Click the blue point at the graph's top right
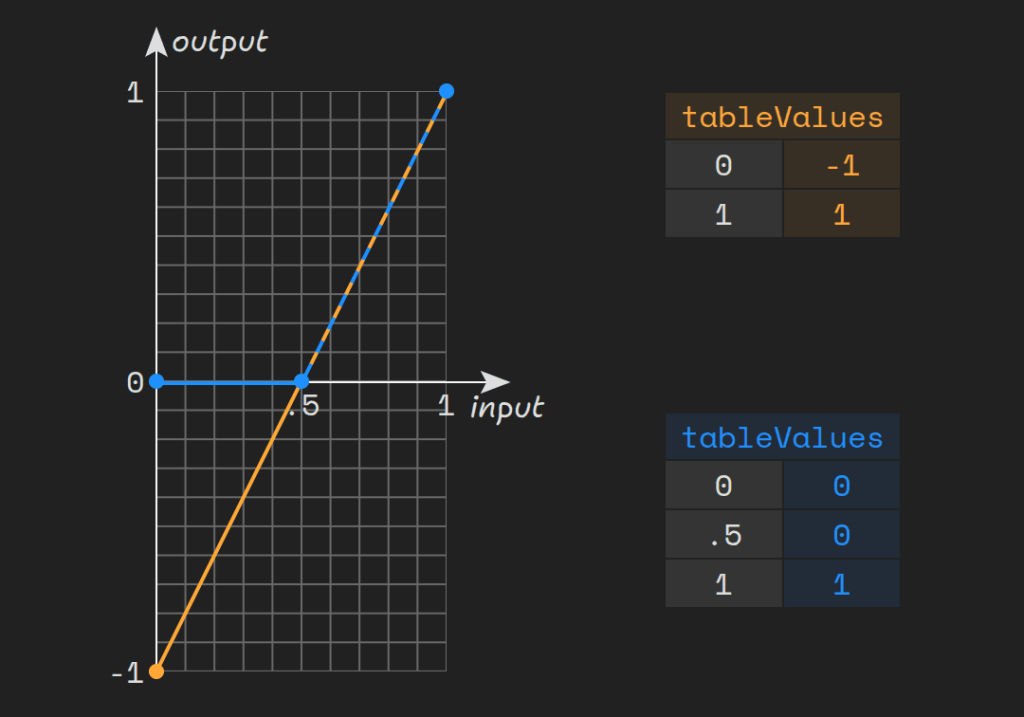Image resolution: width=1024 pixels, height=717 pixels. point(447,91)
